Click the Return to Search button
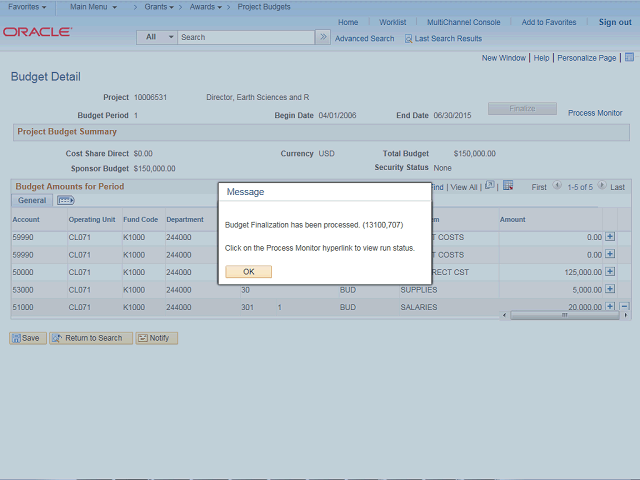This screenshot has height=480, width=640. 91,338
